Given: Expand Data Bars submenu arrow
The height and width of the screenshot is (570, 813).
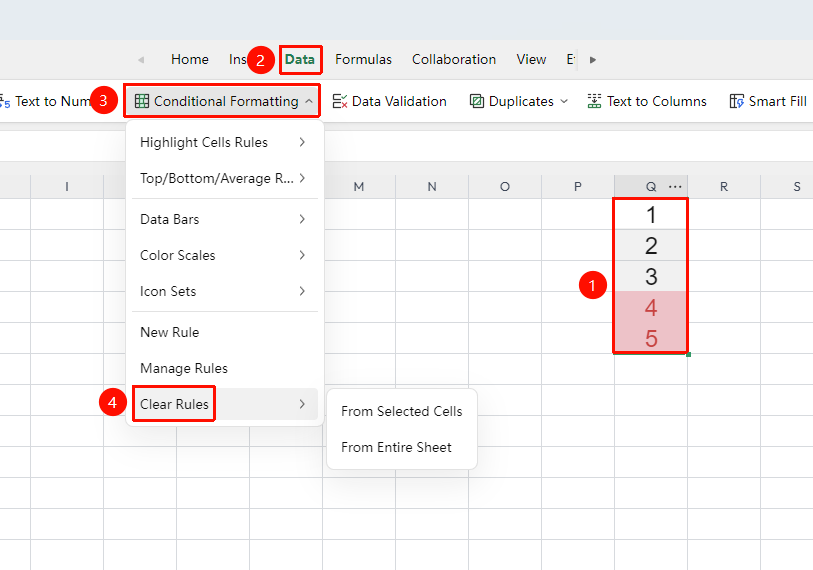Looking at the screenshot, I should click(x=302, y=219).
